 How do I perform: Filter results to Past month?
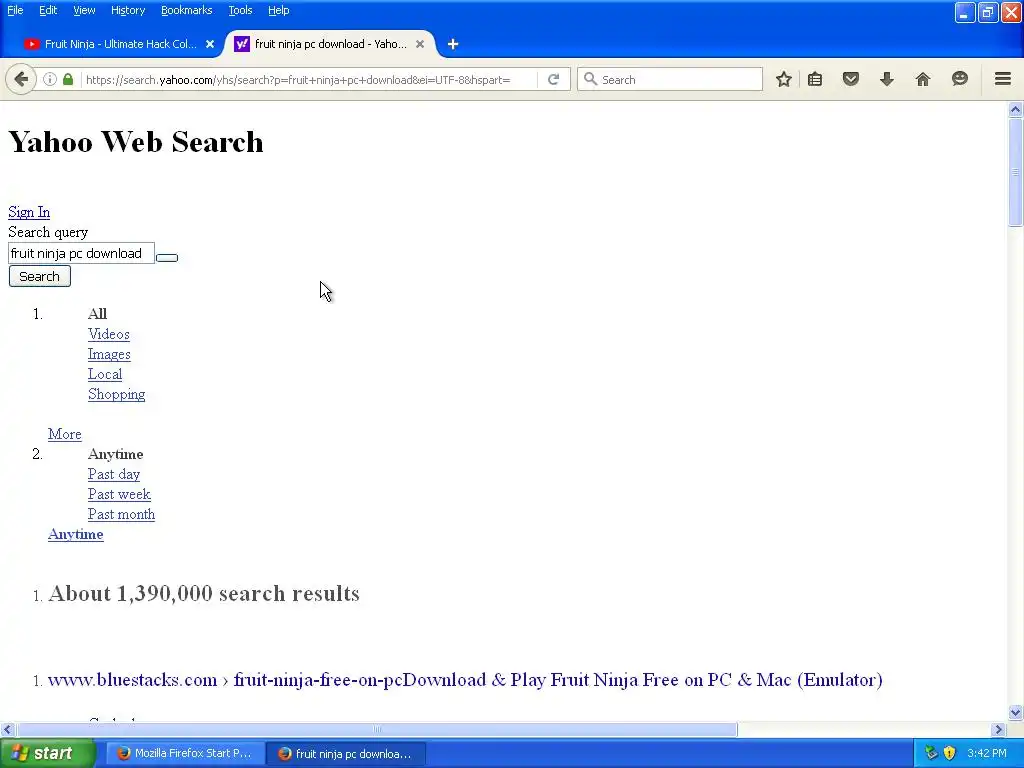[x=121, y=515]
